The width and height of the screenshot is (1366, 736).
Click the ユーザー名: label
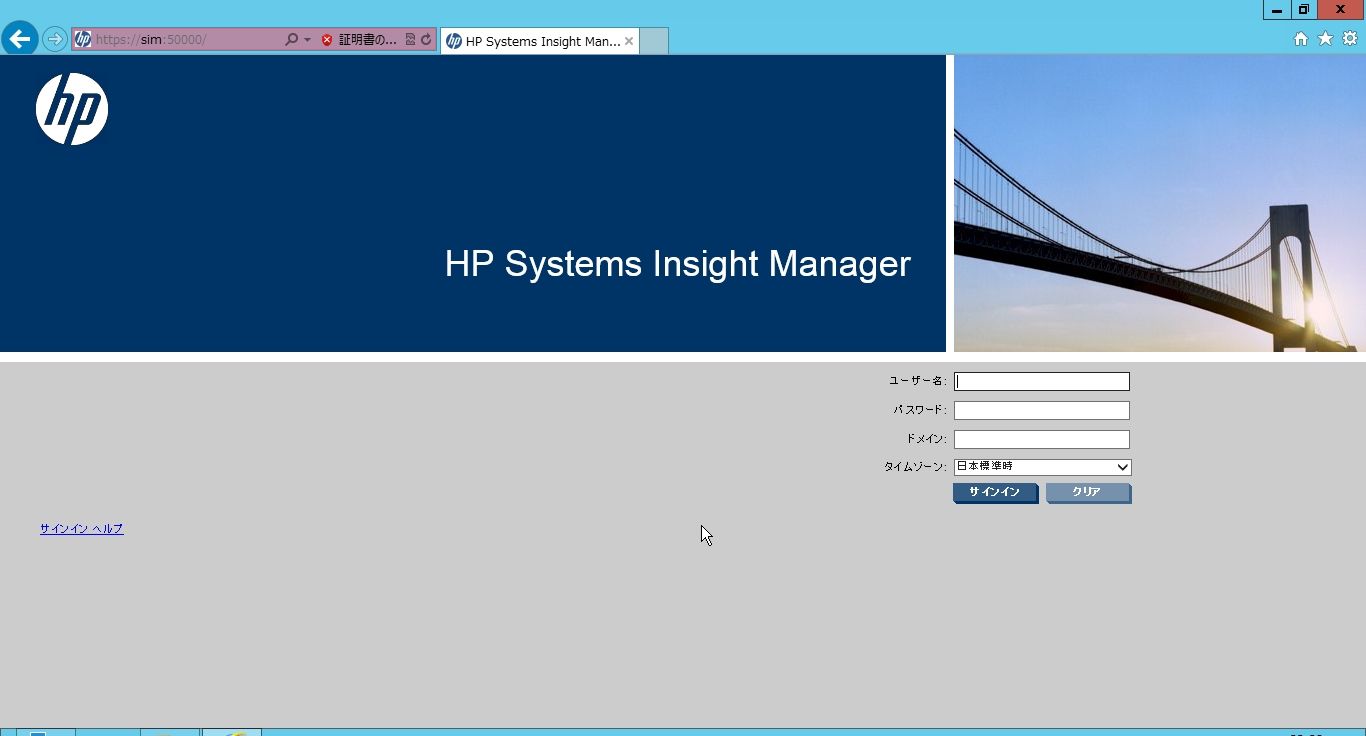[x=917, y=381]
